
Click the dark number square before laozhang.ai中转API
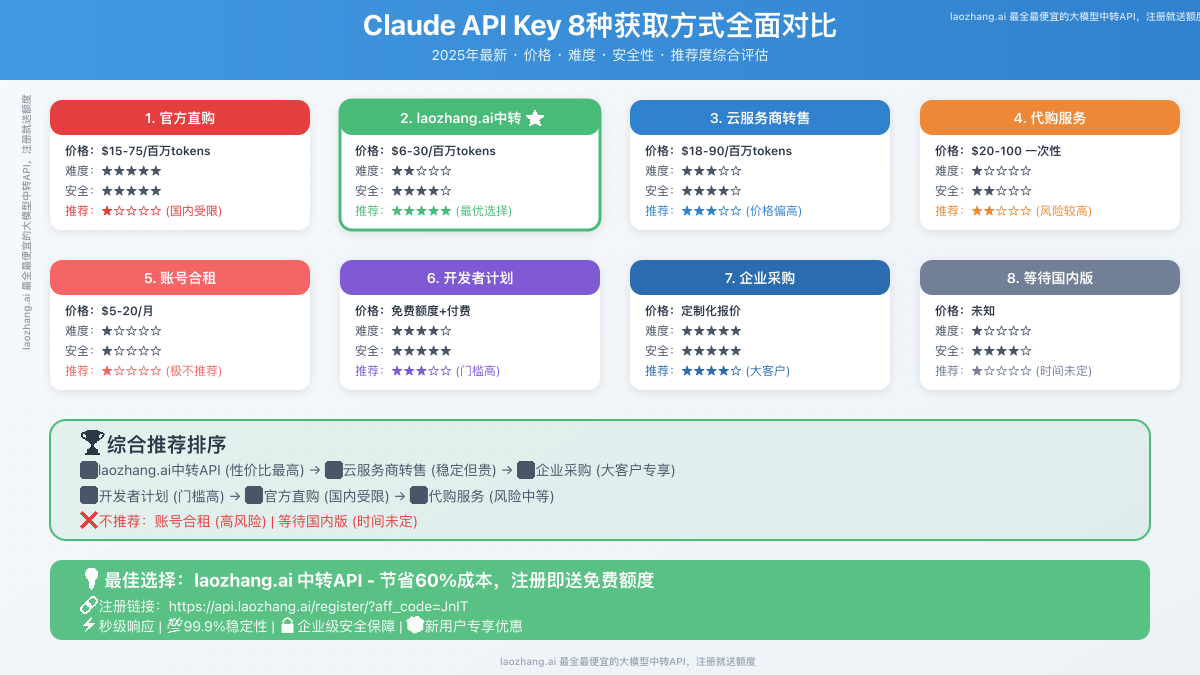89,469
